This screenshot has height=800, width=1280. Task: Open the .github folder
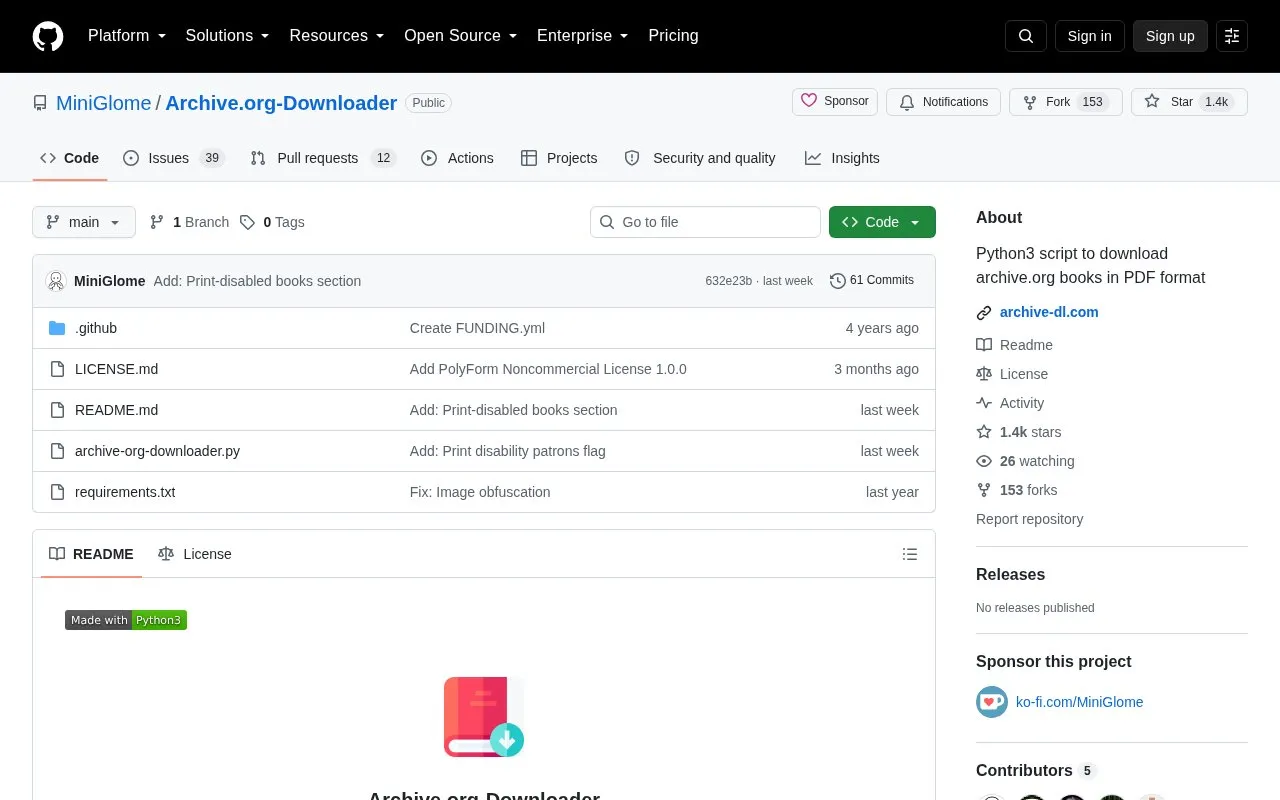coord(96,328)
